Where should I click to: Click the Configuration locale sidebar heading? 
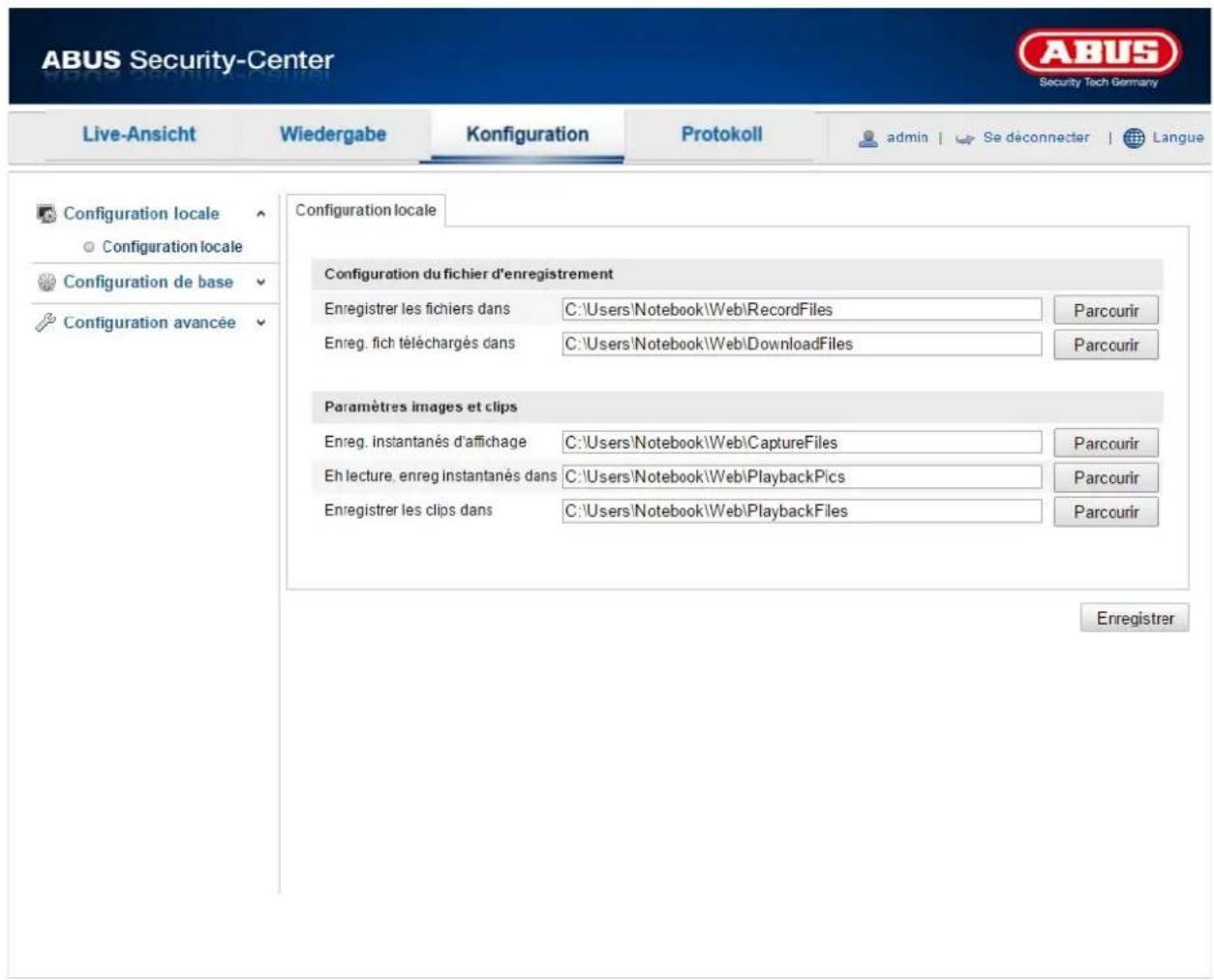(x=141, y=214)
